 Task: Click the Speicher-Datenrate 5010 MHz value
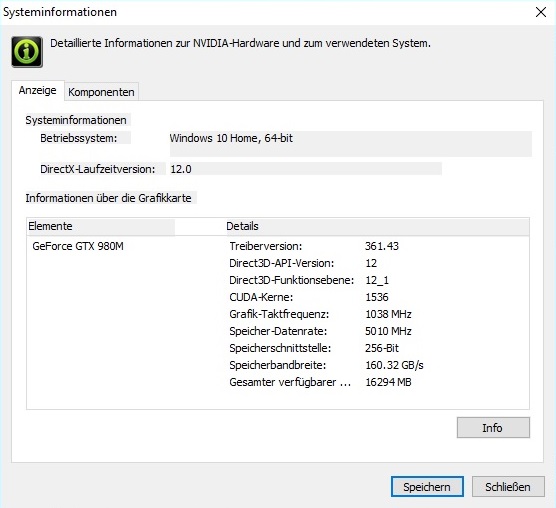(388, 331)
